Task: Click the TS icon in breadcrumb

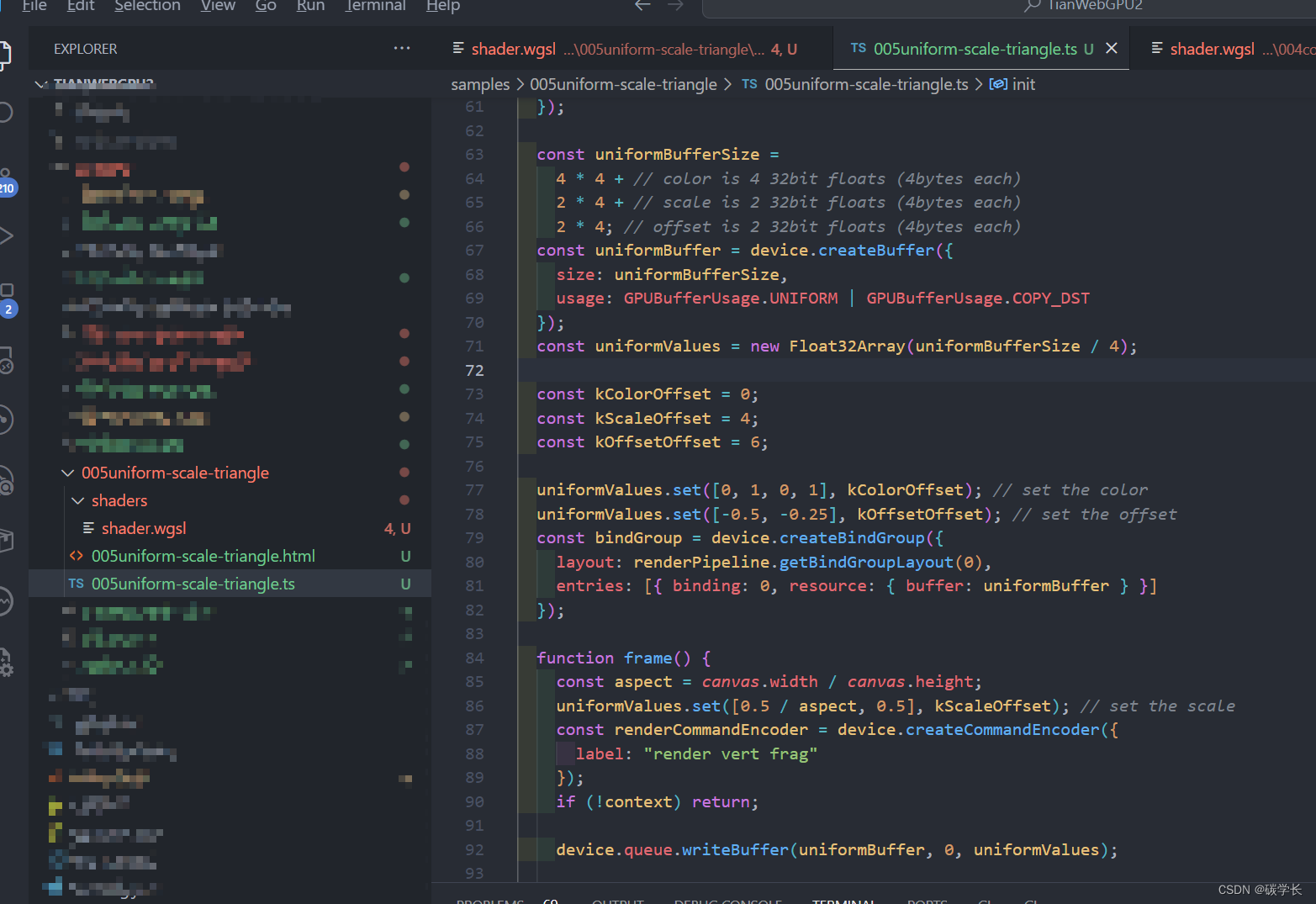Action: [x=749, y=84]
